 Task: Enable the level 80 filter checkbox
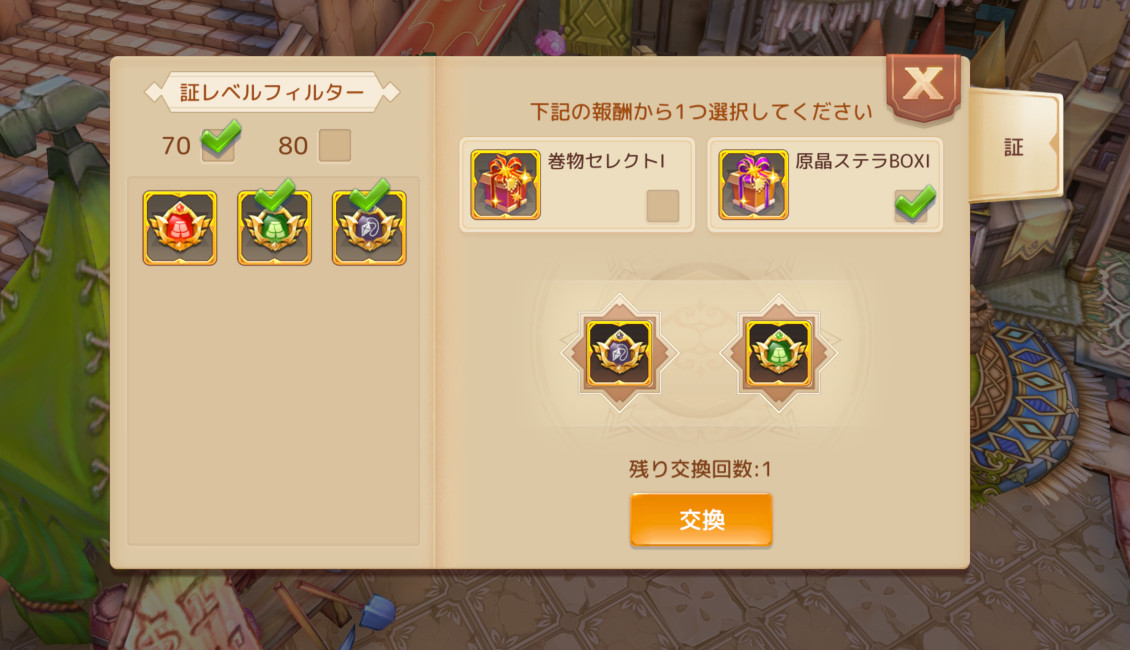(x=334, y=146)
